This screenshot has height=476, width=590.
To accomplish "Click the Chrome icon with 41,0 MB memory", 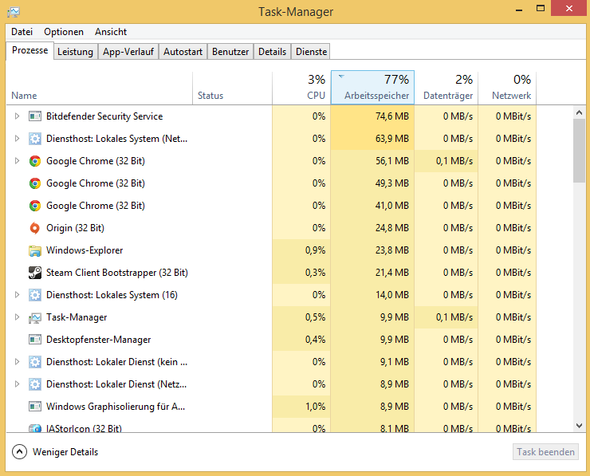I will pyautogui.click(x=35, y=205).
